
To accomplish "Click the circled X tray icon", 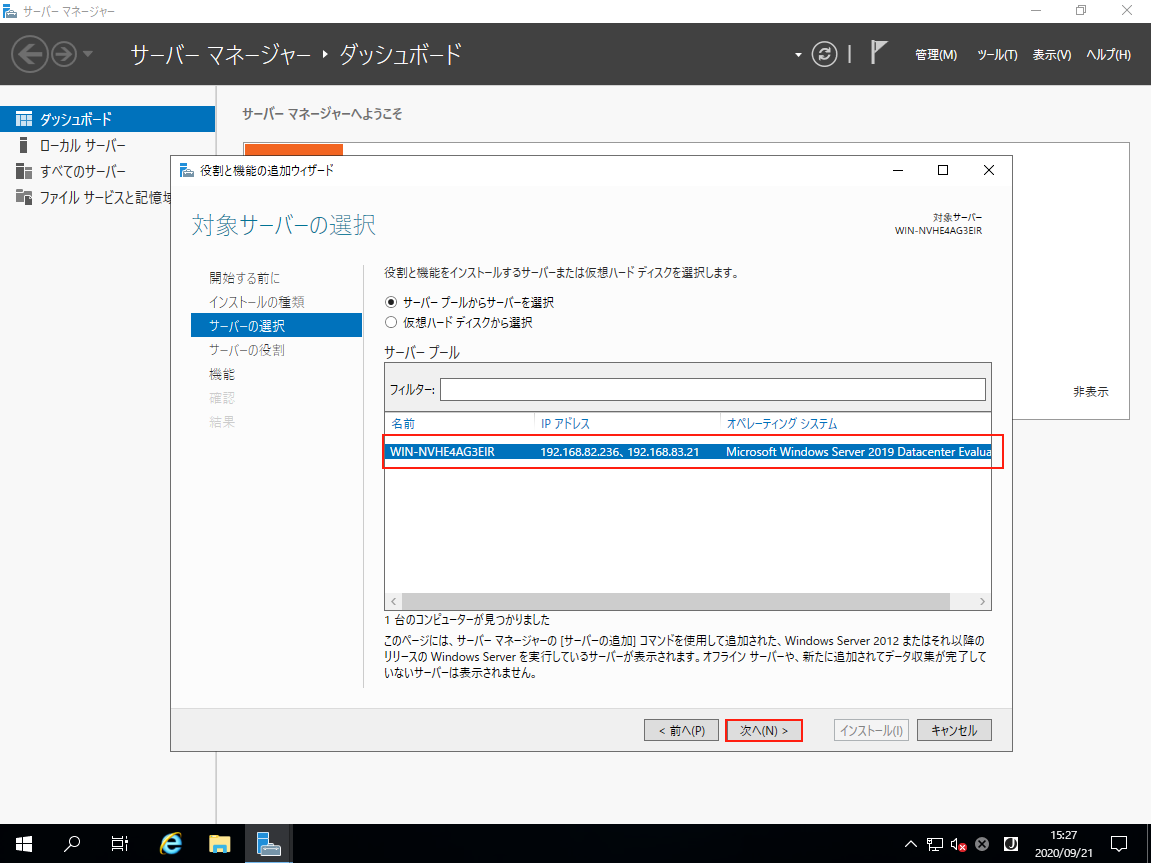I will click(982, 844).
